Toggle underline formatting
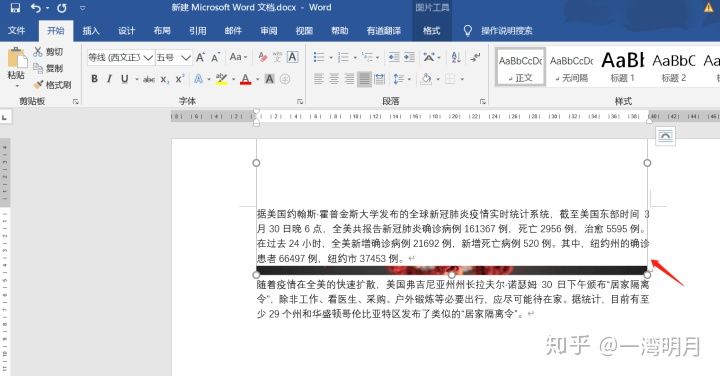 tap(124, 79)
